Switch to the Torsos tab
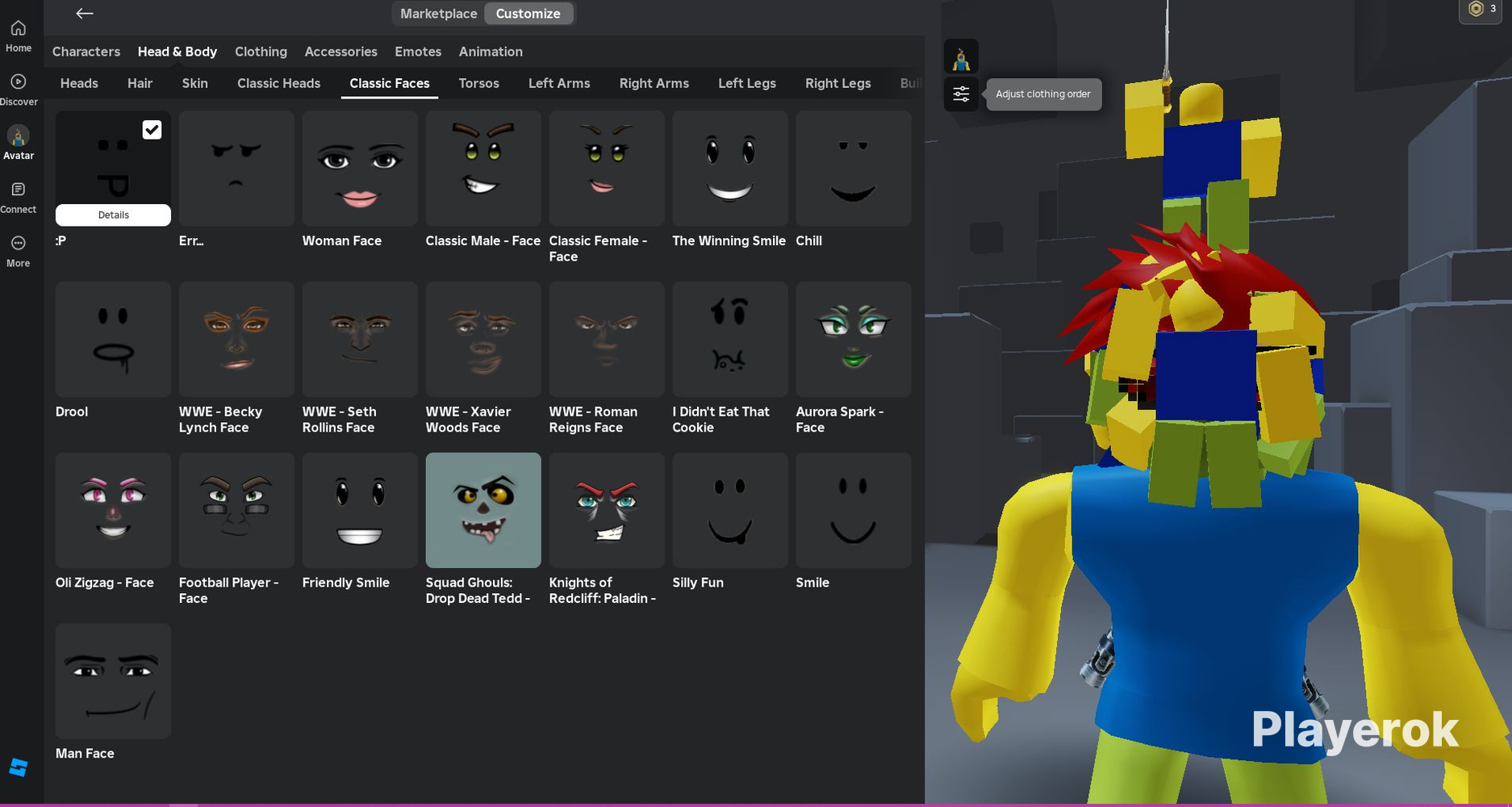This screenshot has width=1512, height=807. tap(478, 83)
